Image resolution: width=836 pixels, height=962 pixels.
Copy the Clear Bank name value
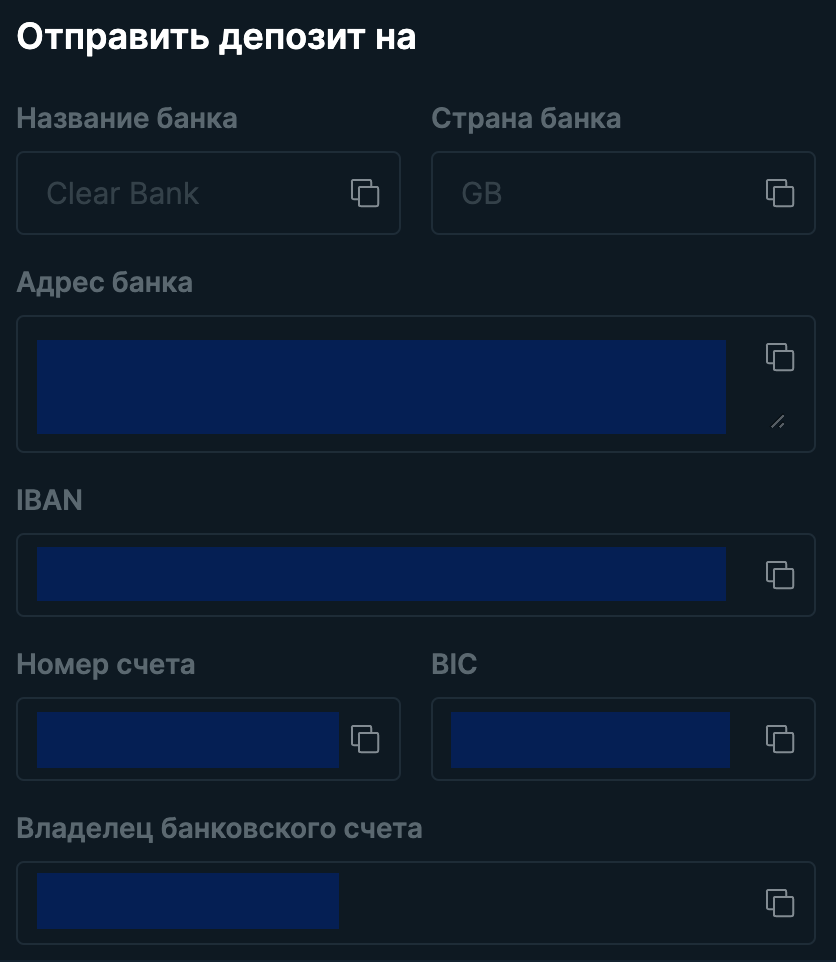coord(365,193)
